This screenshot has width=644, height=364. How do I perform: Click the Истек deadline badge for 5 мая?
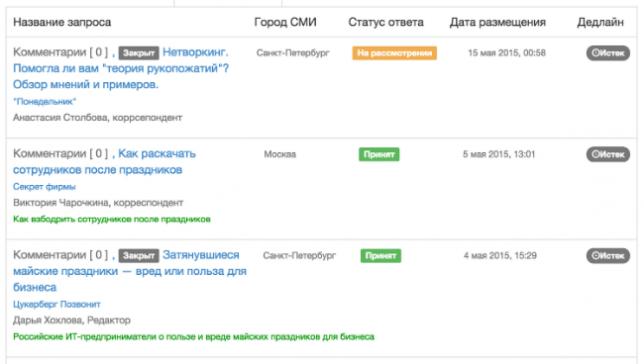(x=608, y=154)
